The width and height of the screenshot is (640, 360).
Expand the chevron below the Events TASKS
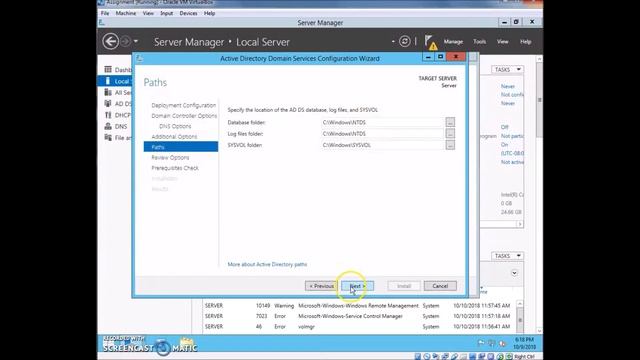pos(514,273)
